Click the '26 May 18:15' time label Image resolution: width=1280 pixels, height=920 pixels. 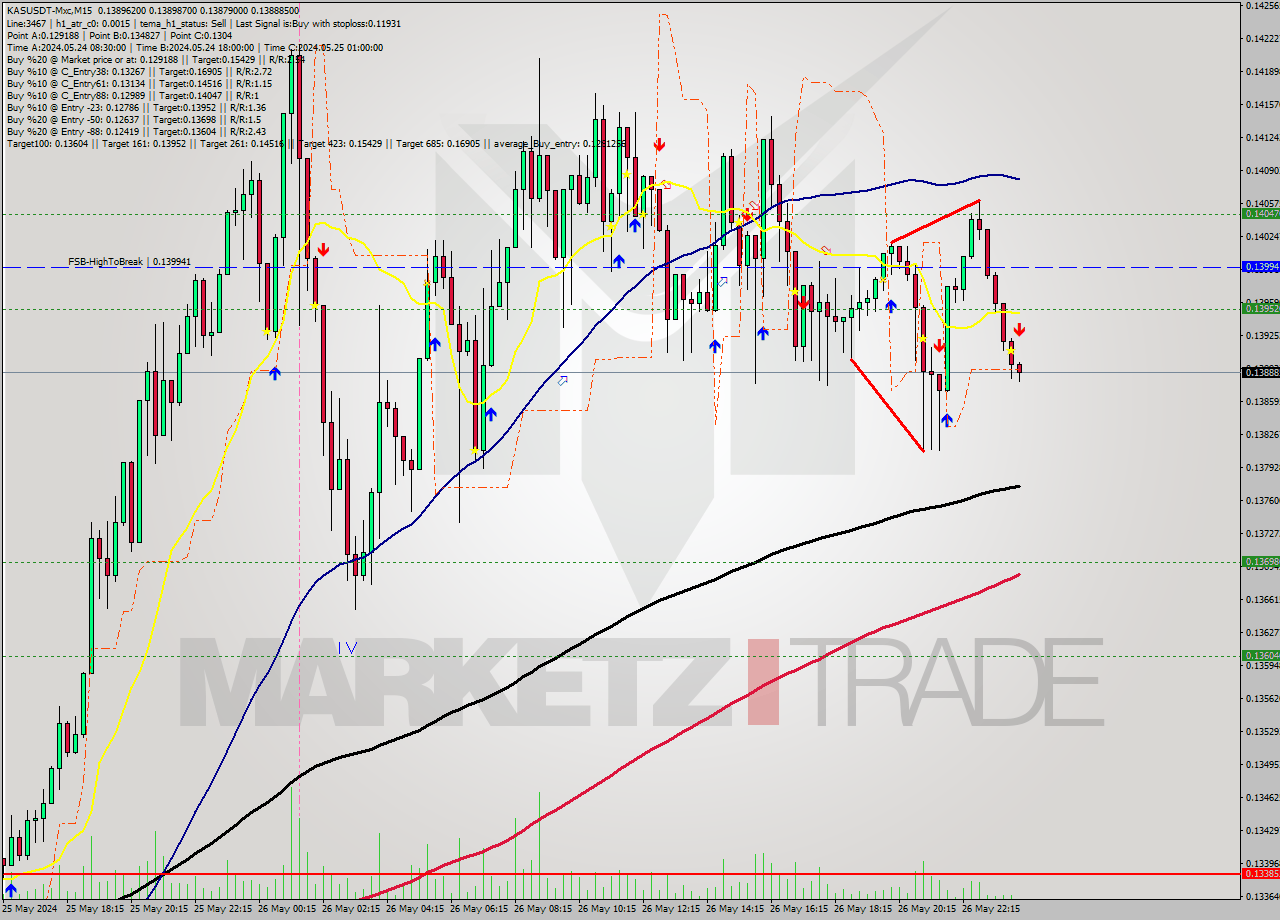coord(862,910)
